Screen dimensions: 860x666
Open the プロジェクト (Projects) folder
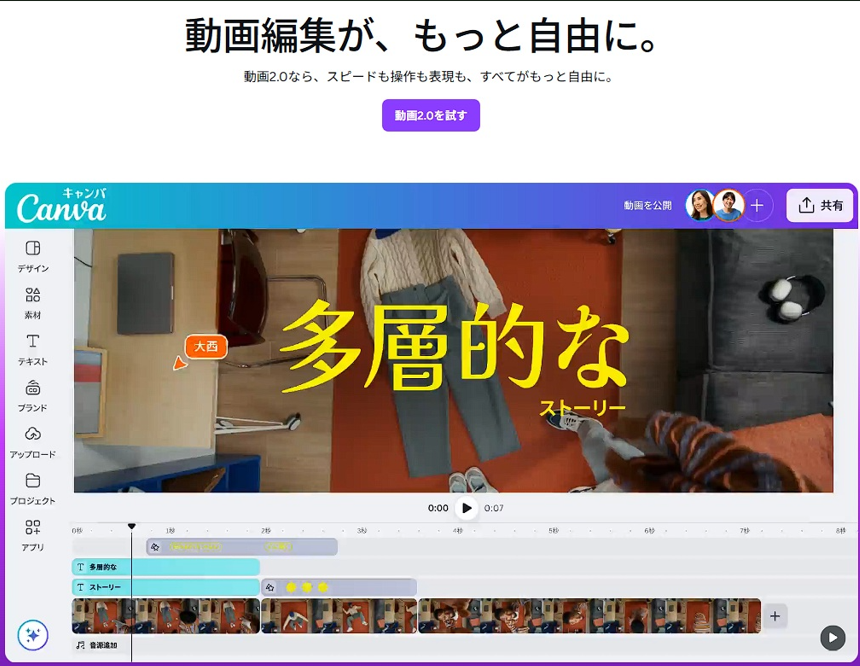33,487
